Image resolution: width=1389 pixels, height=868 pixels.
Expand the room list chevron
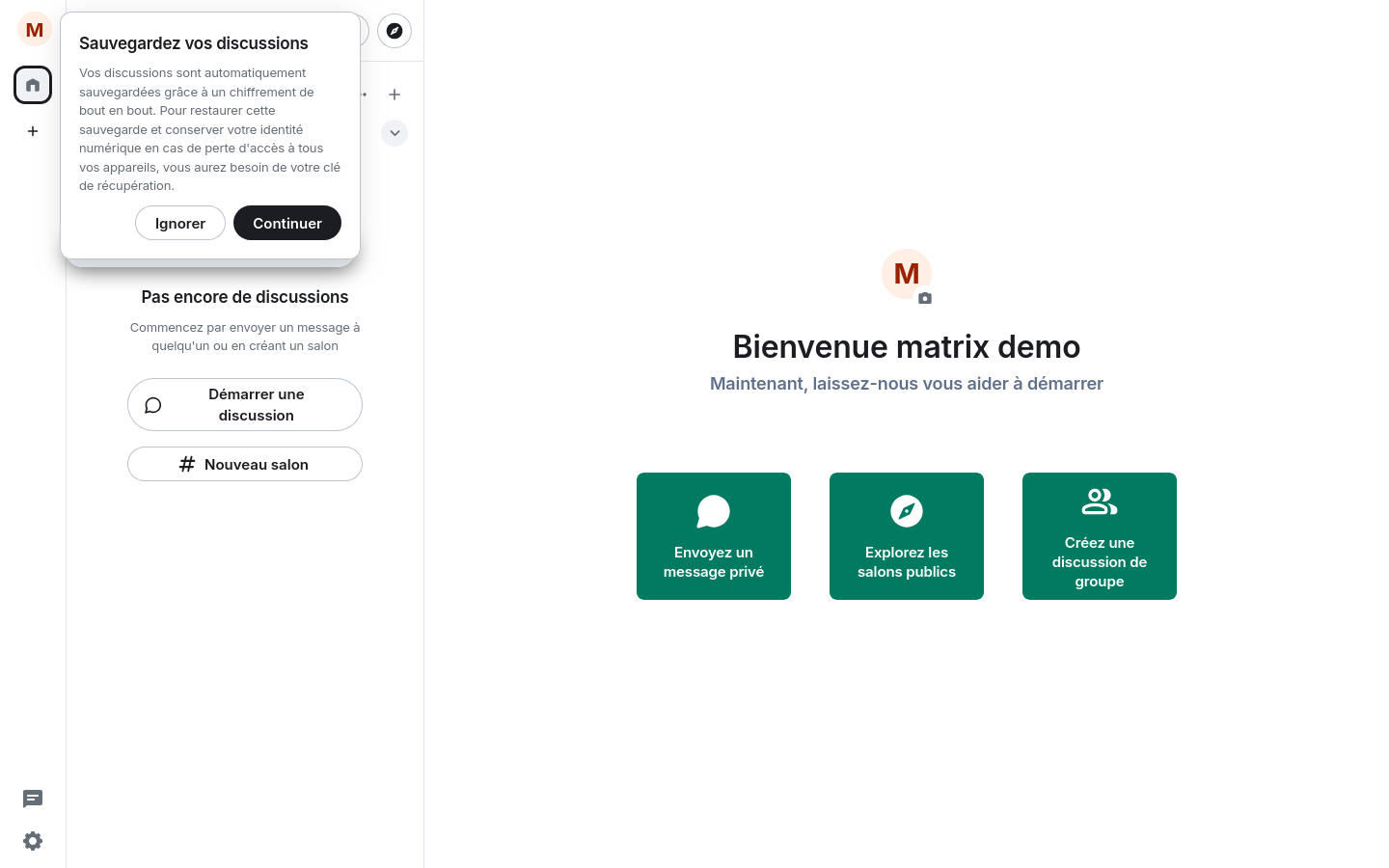coord(395,133)
